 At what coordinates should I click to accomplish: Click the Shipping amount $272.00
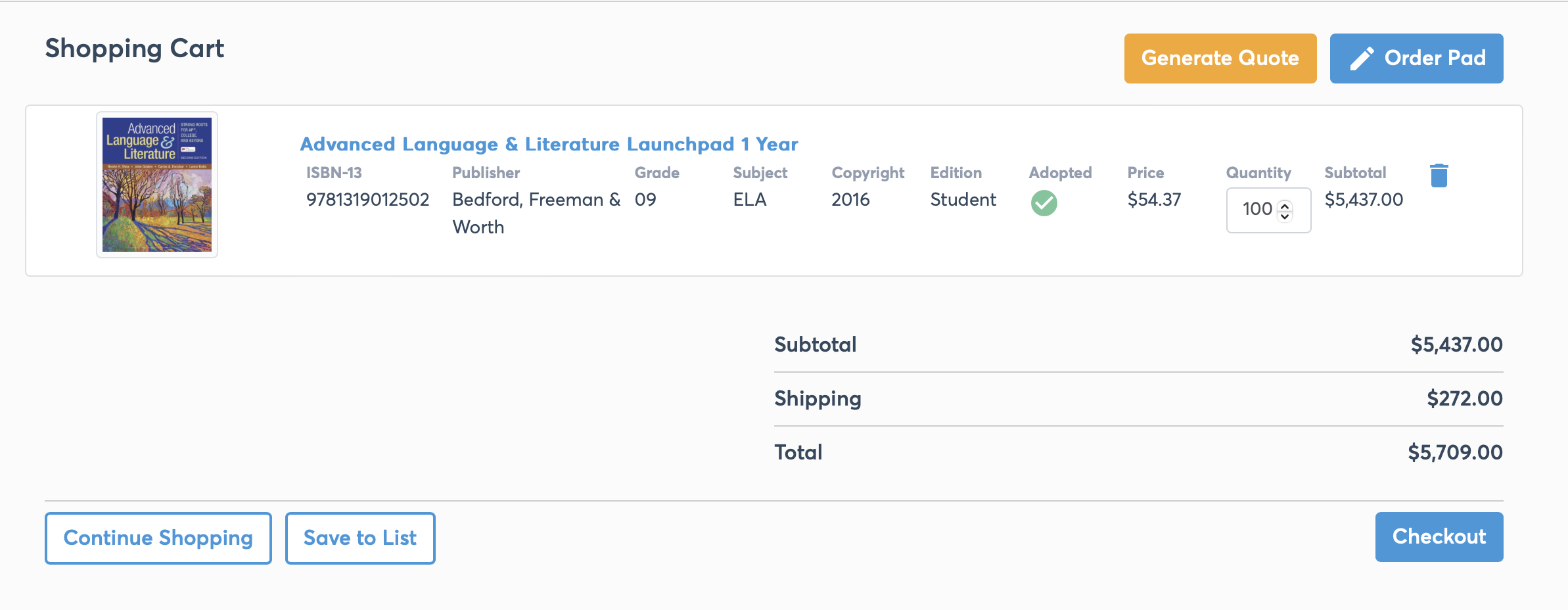point(1465,398)
